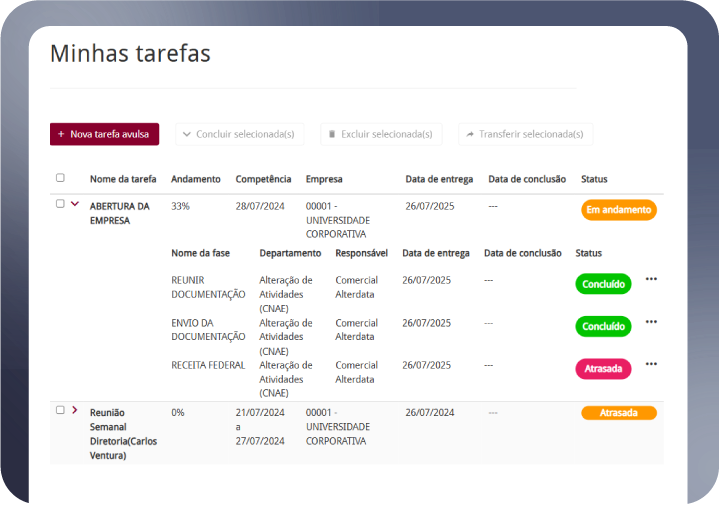719x505 pixels.
Task: Check the ABERTURA DA EMPRESA task checkbox
Action: pyautogui.click(x=60, y=204)
